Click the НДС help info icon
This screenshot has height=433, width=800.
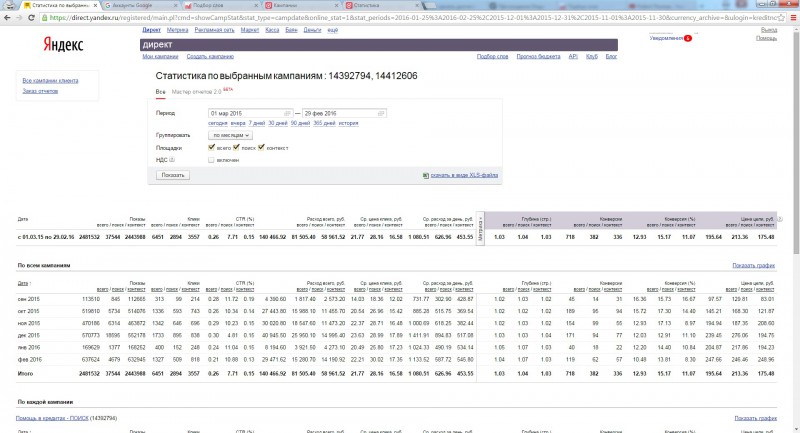pyautogui.click(x=172, y=160)
